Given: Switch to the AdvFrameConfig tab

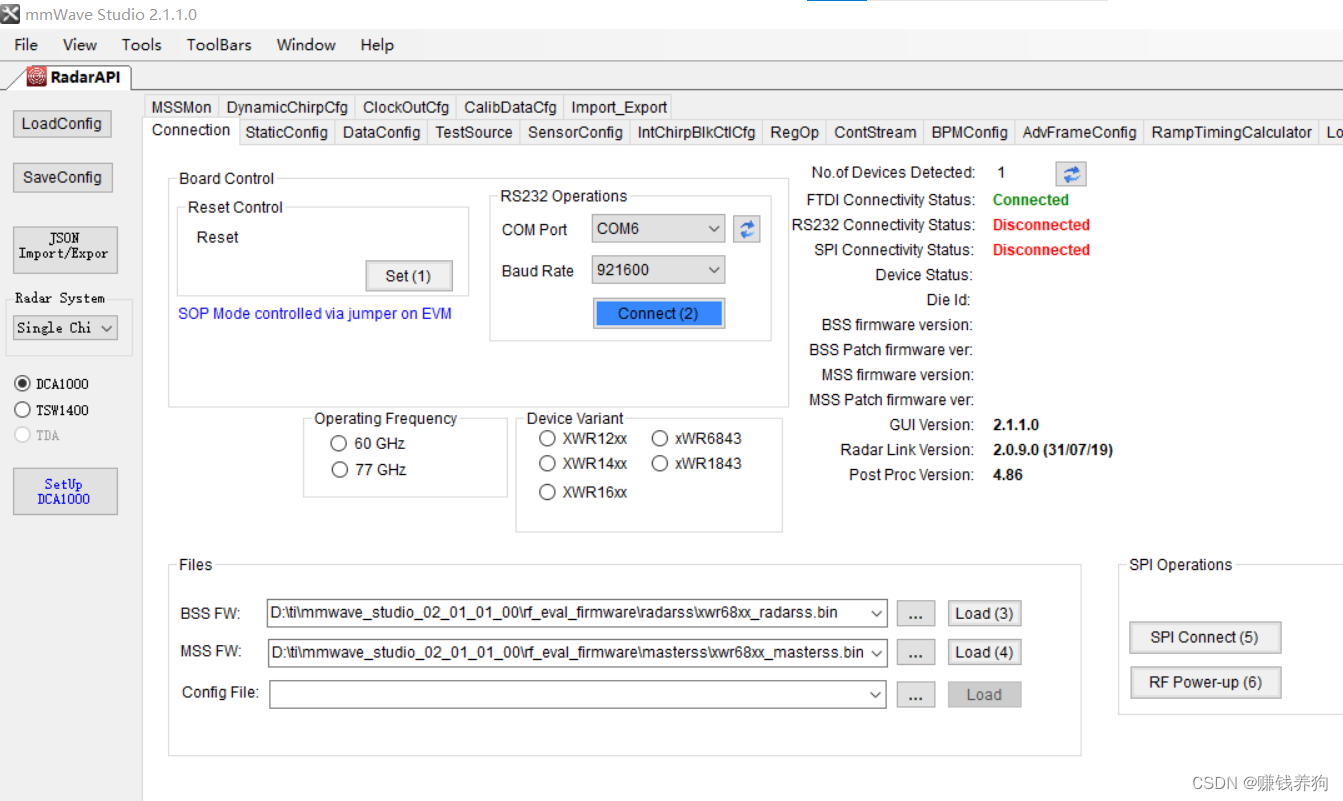Looking at the screenshot, I should [x=1079, y=132].
